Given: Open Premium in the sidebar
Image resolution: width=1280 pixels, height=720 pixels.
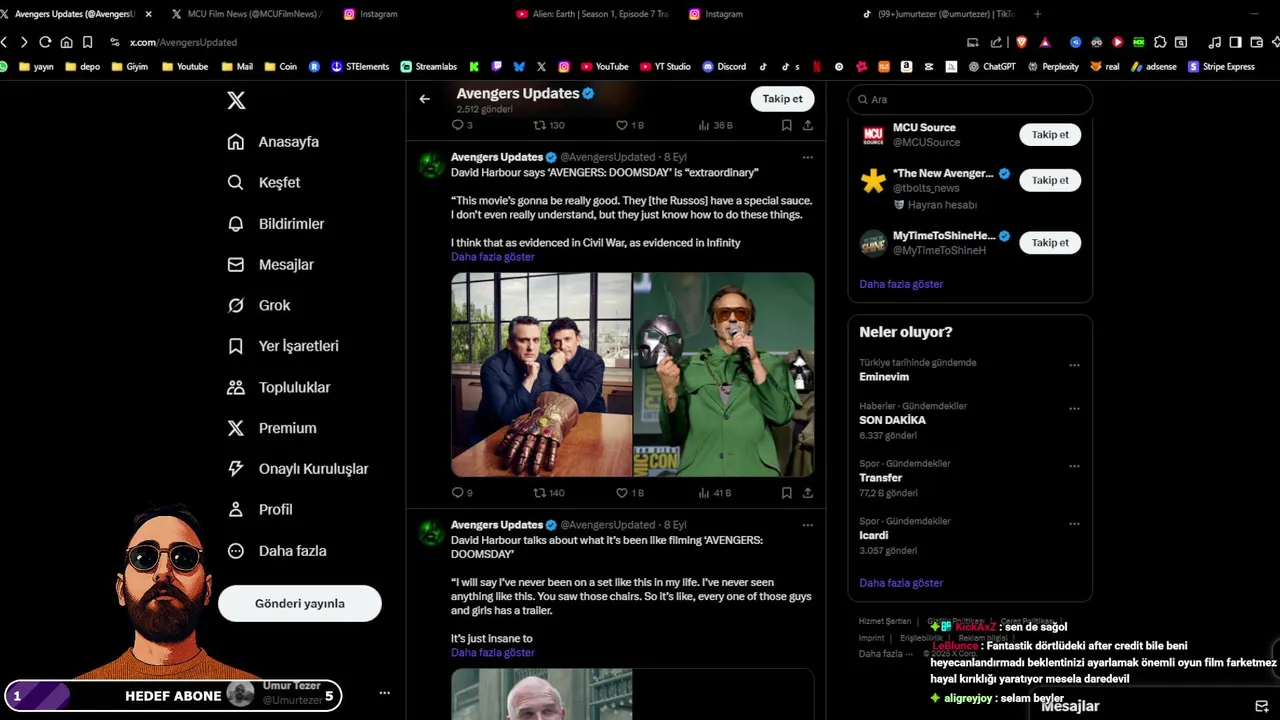Looking at the screenshot, I should click(x=272, y=428).
